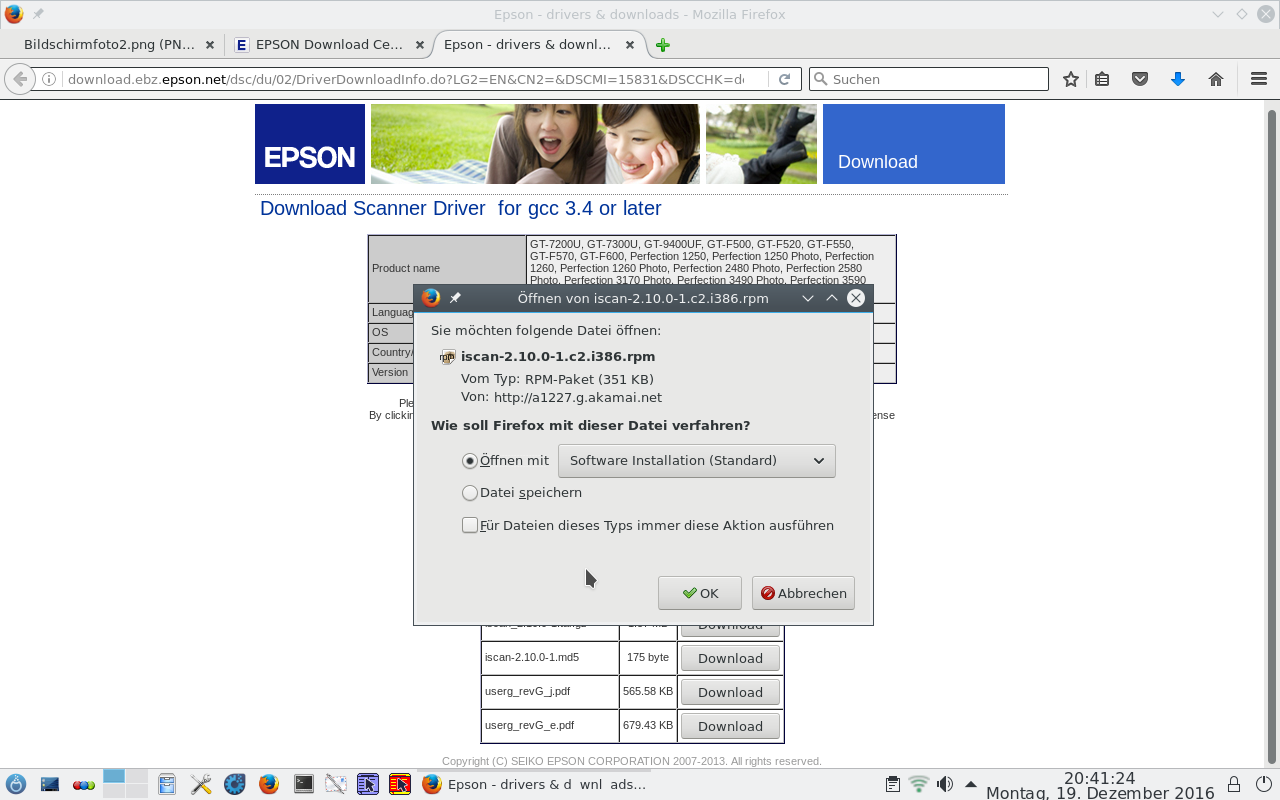1280x800 pixels.
Task: Switch to the Bildschirmfoto2.png tab
Action: click(x=108, y=44)
